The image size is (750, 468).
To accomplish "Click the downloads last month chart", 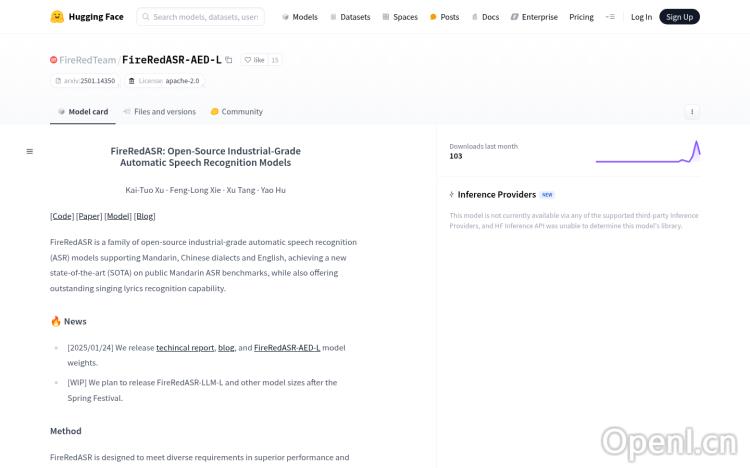I will click(647, 152).
